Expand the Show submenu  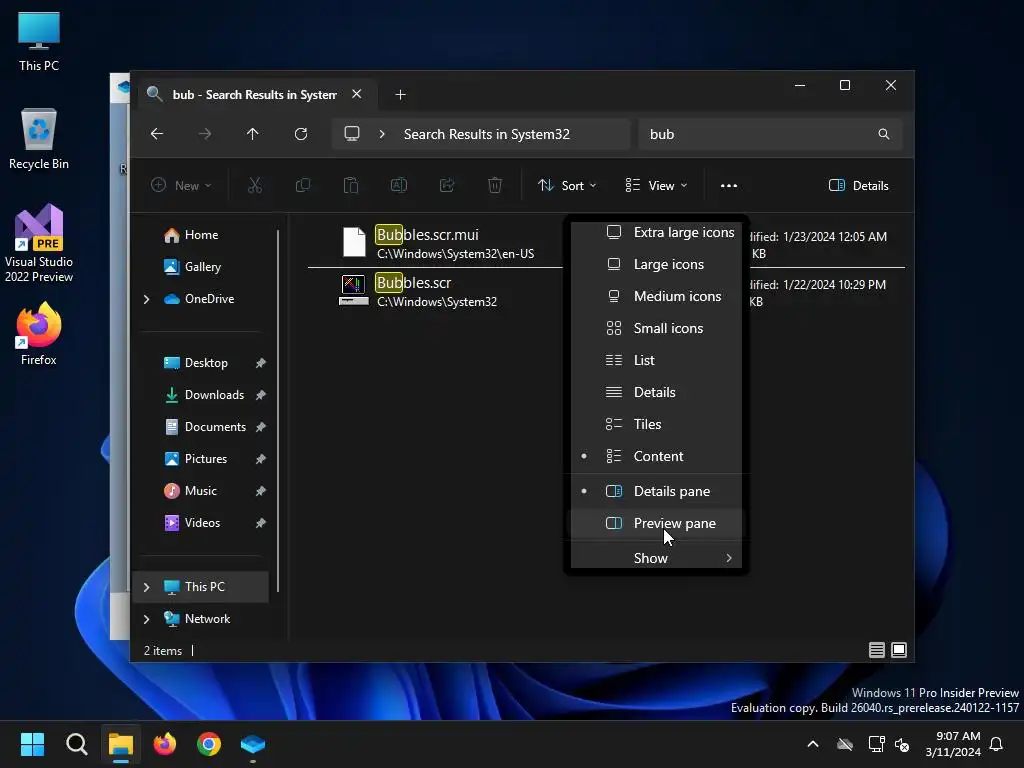coord(656,558)
